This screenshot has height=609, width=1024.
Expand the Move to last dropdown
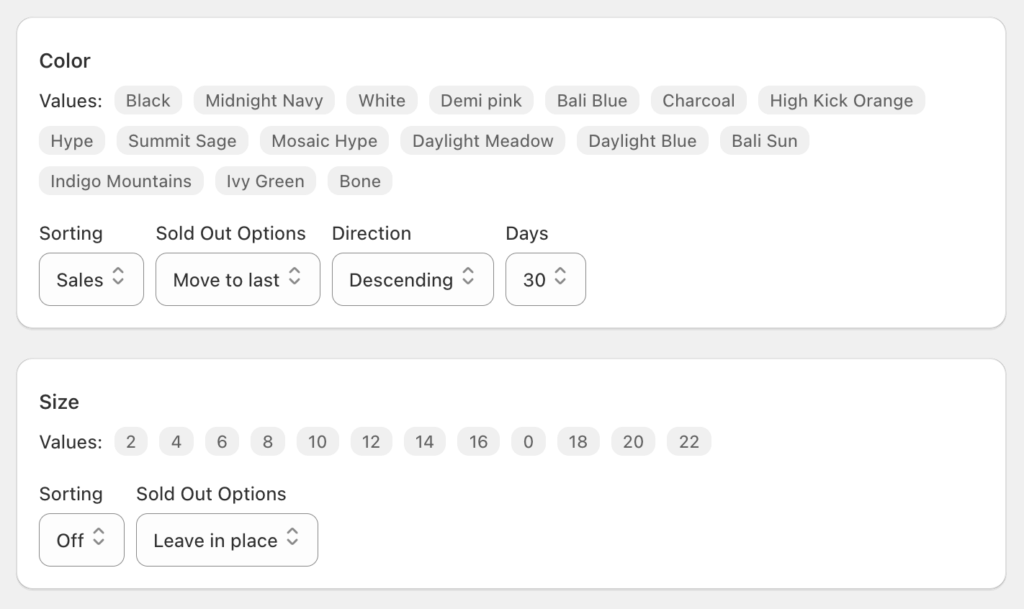coord(237,280)
